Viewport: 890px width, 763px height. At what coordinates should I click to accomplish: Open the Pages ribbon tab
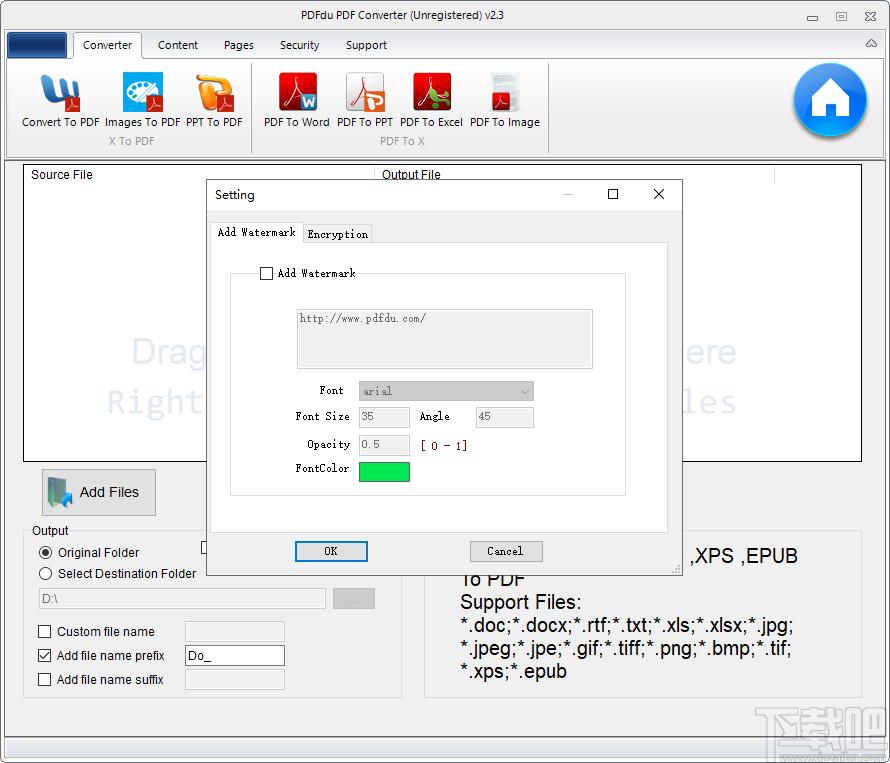238,45
